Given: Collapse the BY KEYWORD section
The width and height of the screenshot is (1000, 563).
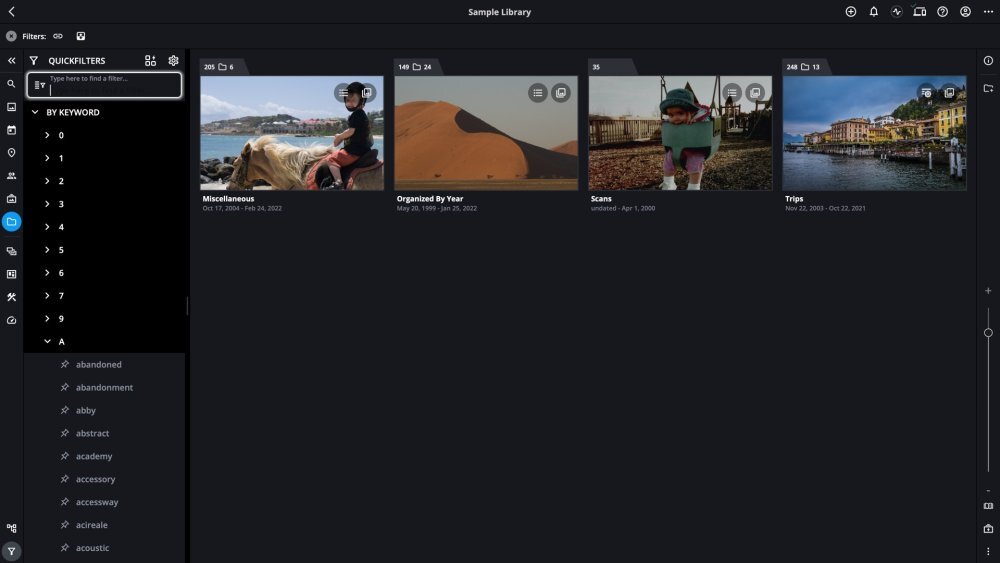Looking at the screenshot, I should click(35, 113).
